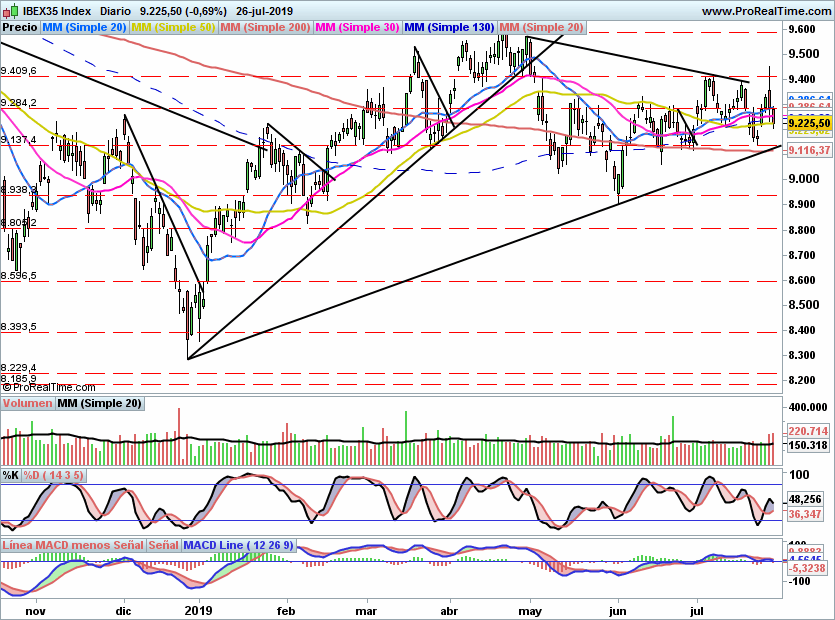Click 9.000 on the price axis
Screen dimensions: 835x620
click(x=804, y=179)
